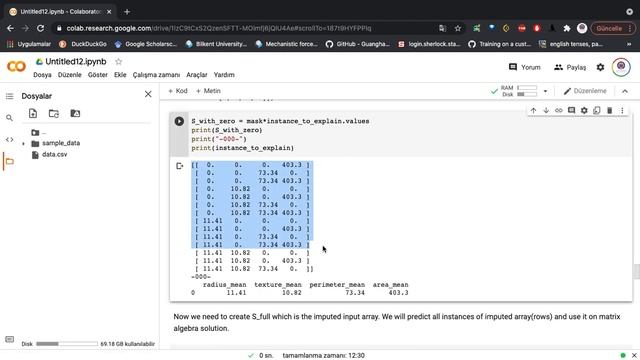This screenshot has height=360, width=640.
Task: Reload the browser page
Action: pos(40,28)
